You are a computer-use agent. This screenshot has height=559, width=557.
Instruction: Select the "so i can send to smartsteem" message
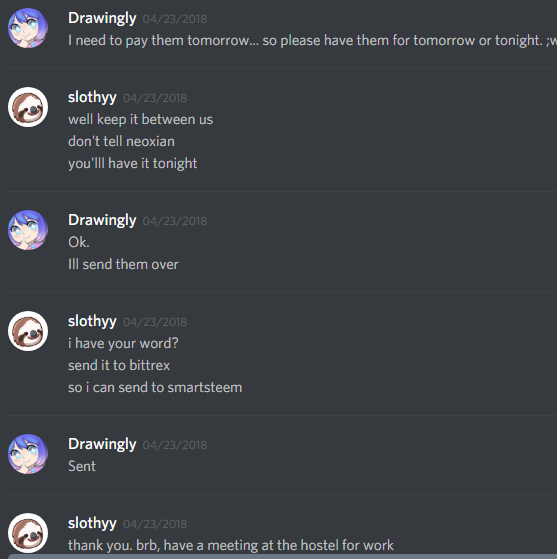155,388
